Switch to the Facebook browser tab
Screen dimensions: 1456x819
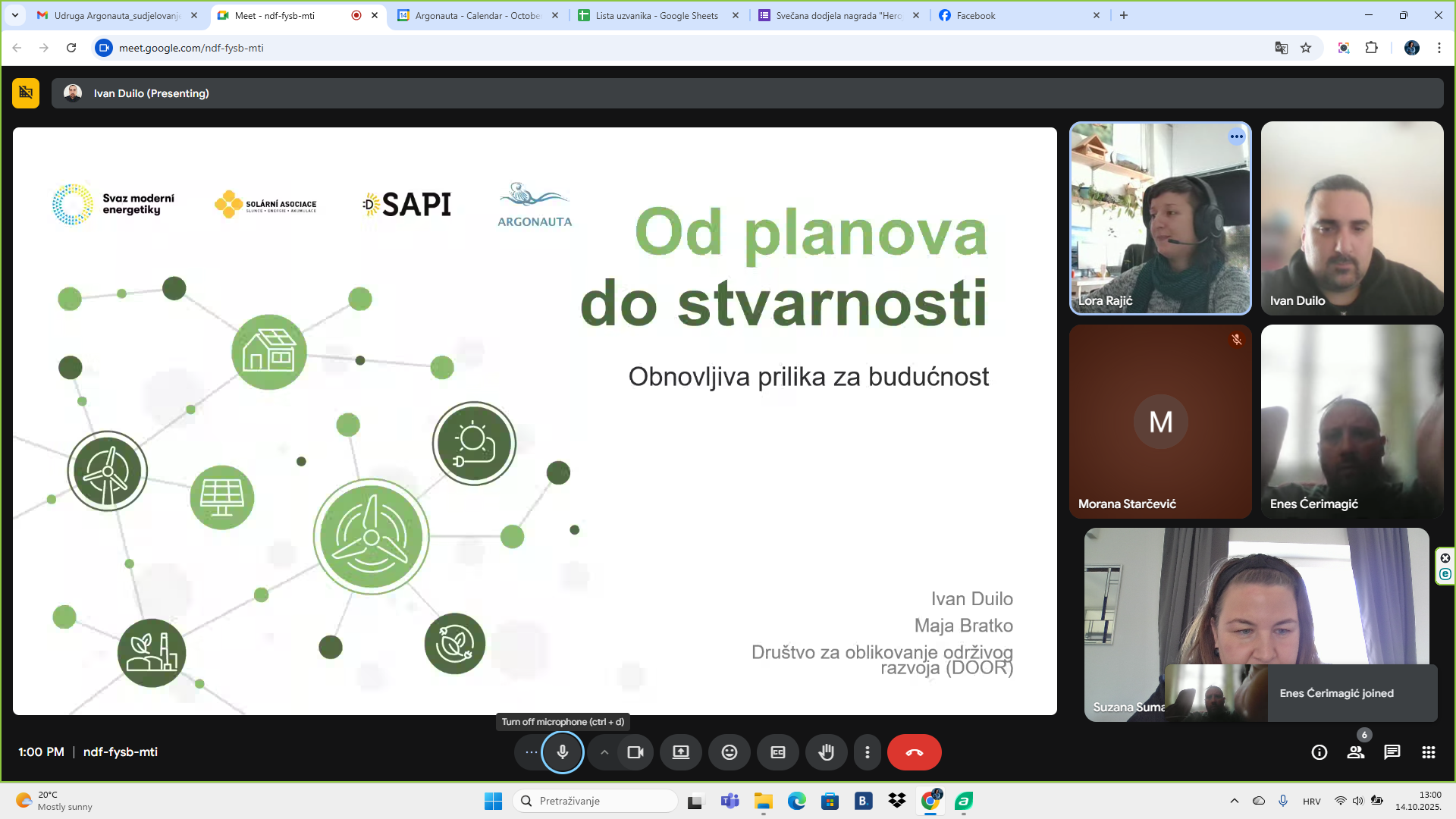975,15
